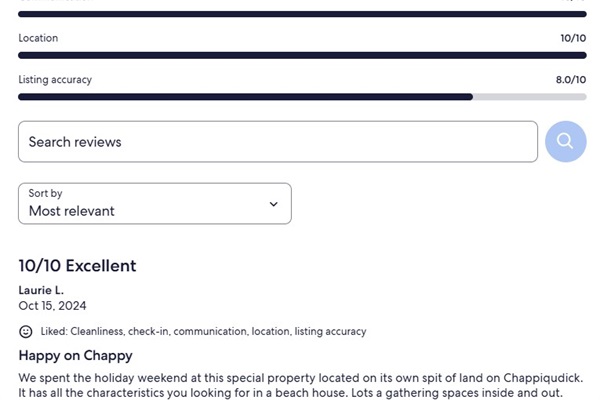Screen dimensions: 600x400
Task: Open the Sort by Most relevant dropdown
Action: pos(155,204)
